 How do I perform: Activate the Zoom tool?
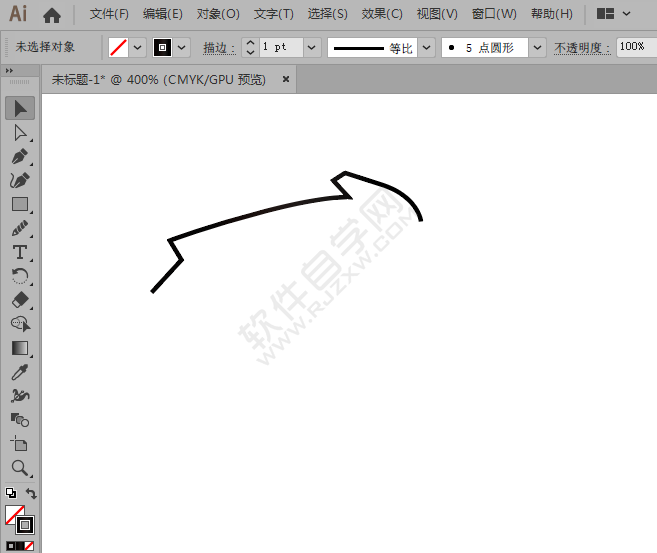(19, 468)
